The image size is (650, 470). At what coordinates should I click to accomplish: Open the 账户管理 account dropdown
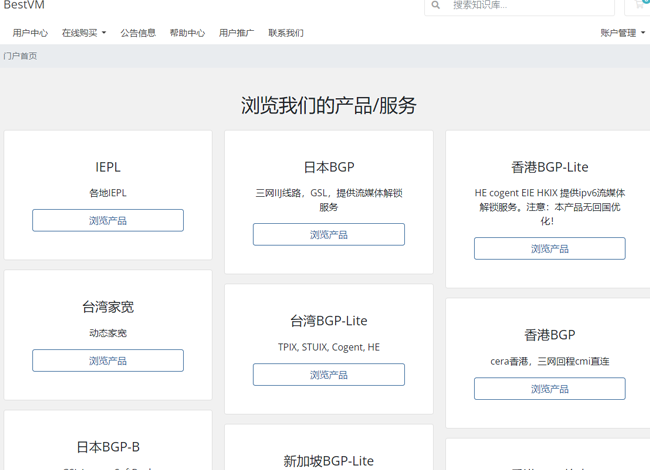pyautogui.click(x=622, y=33)
